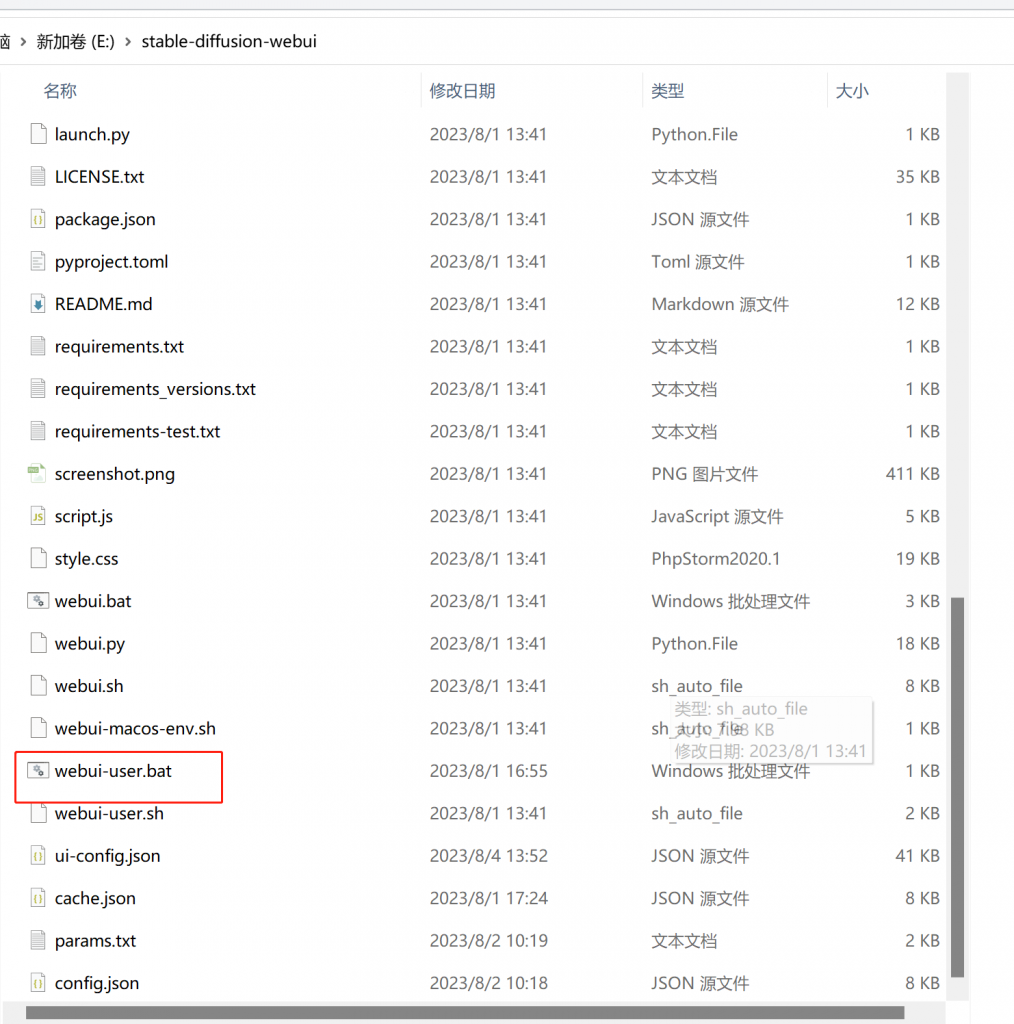1014x1024 pixels.
Task: Click the vertical scrollbar thumb
Action: click(957, 787)
